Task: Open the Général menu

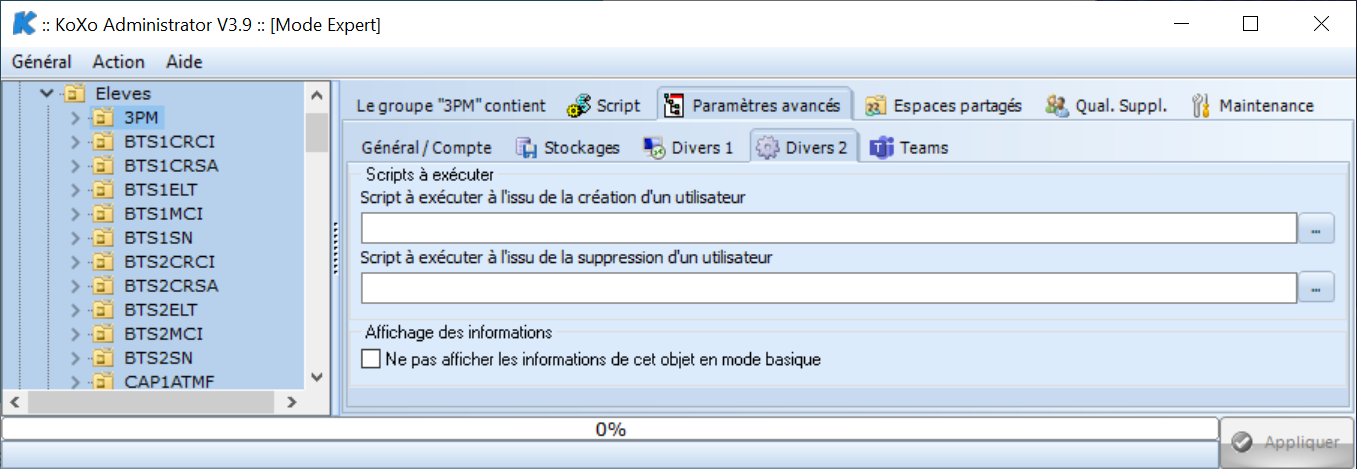Action: [x=42, y=62]
